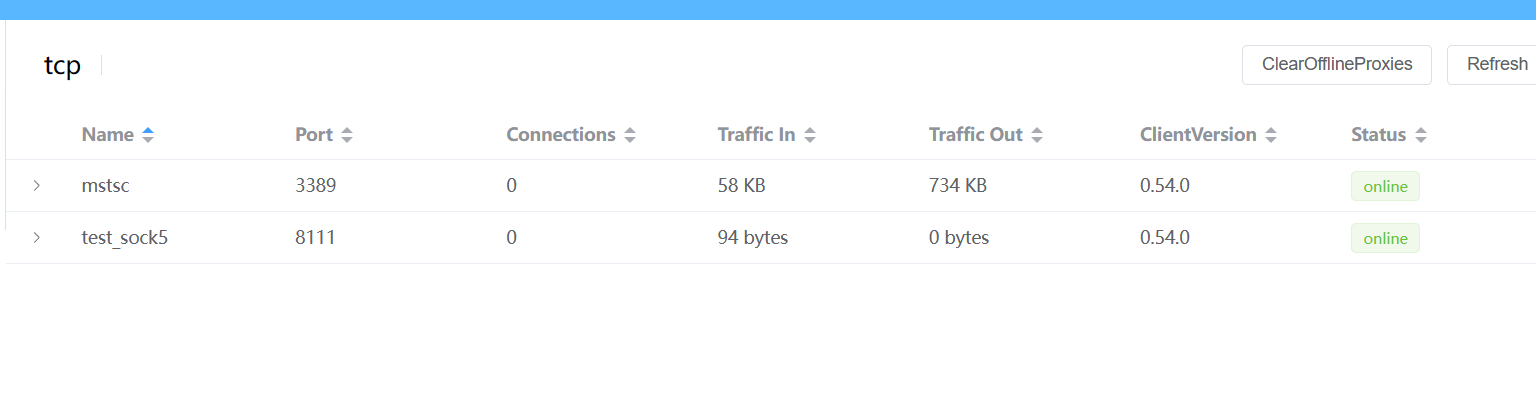Expand the mstsc proxy row
Image resolution: width=1536 pixels, height=394 pixels.
[x=37, y=186]
